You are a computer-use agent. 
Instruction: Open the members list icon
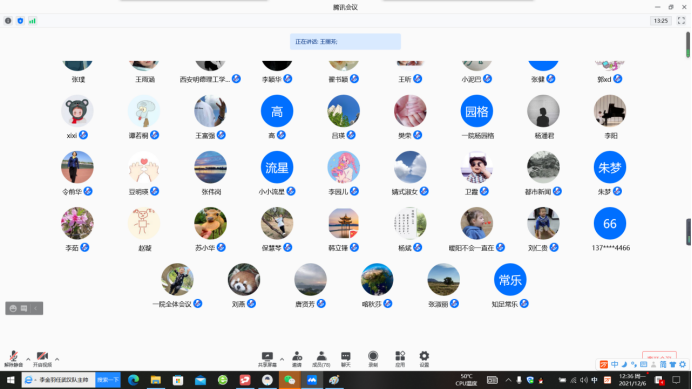click(321, 359)
